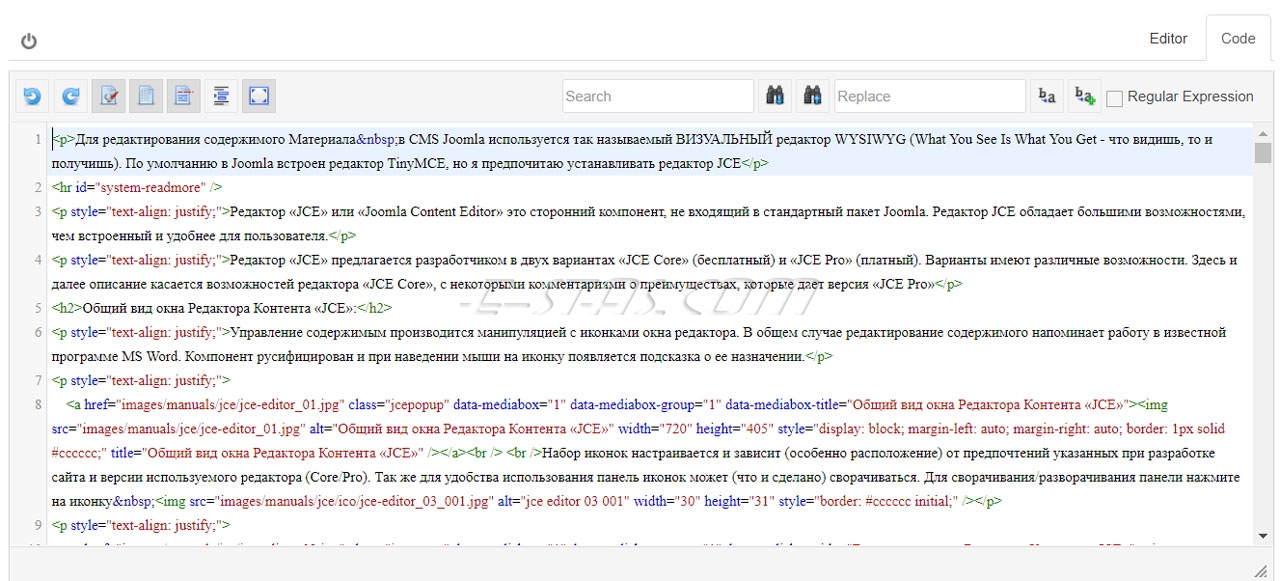Click line number 7 in gutter
Viewport: 1280px width, 581px height.
coord(38,380)
